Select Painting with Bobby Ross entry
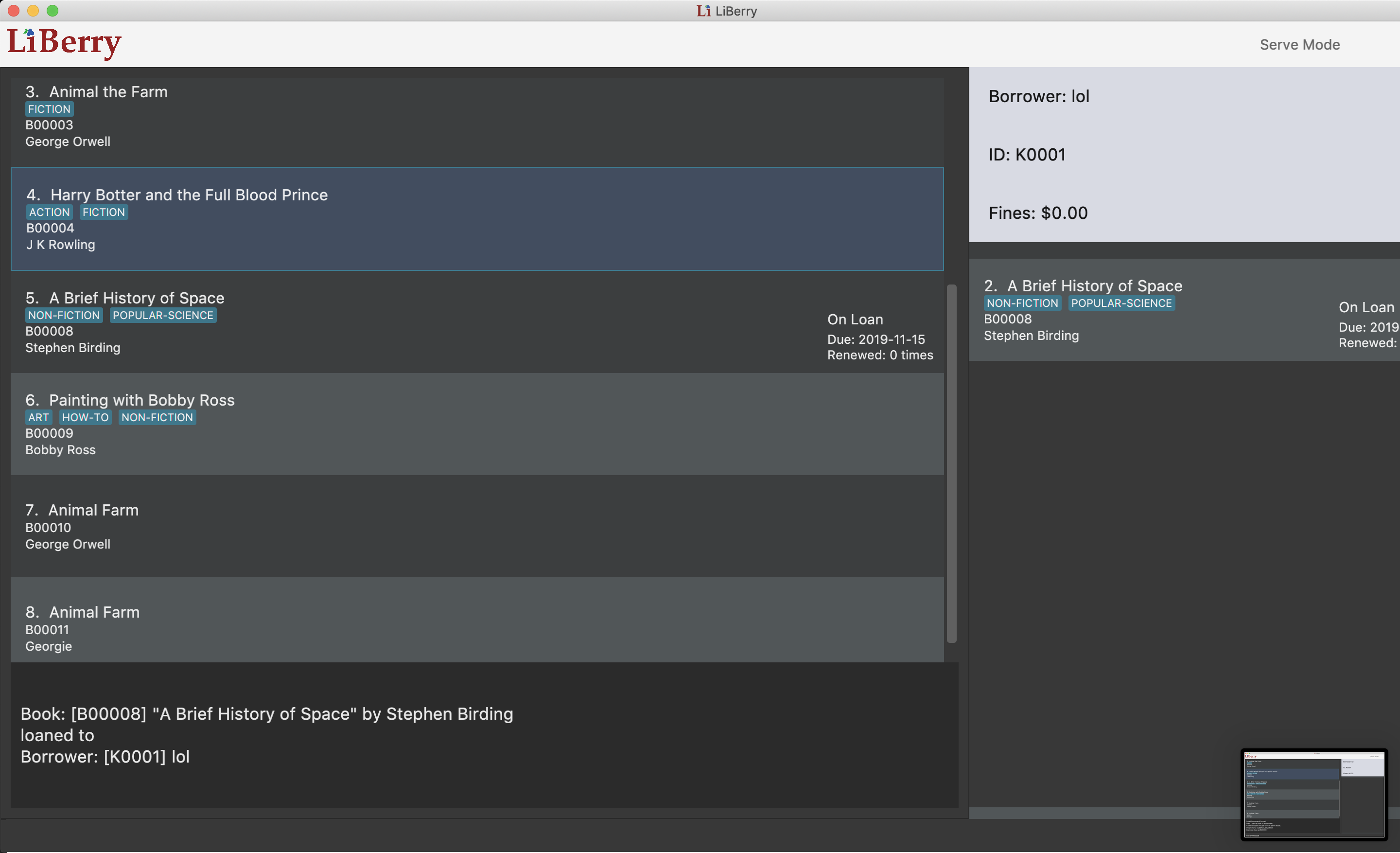Image resolution: width=1400 pixels, height=853 pixels. 477,425
